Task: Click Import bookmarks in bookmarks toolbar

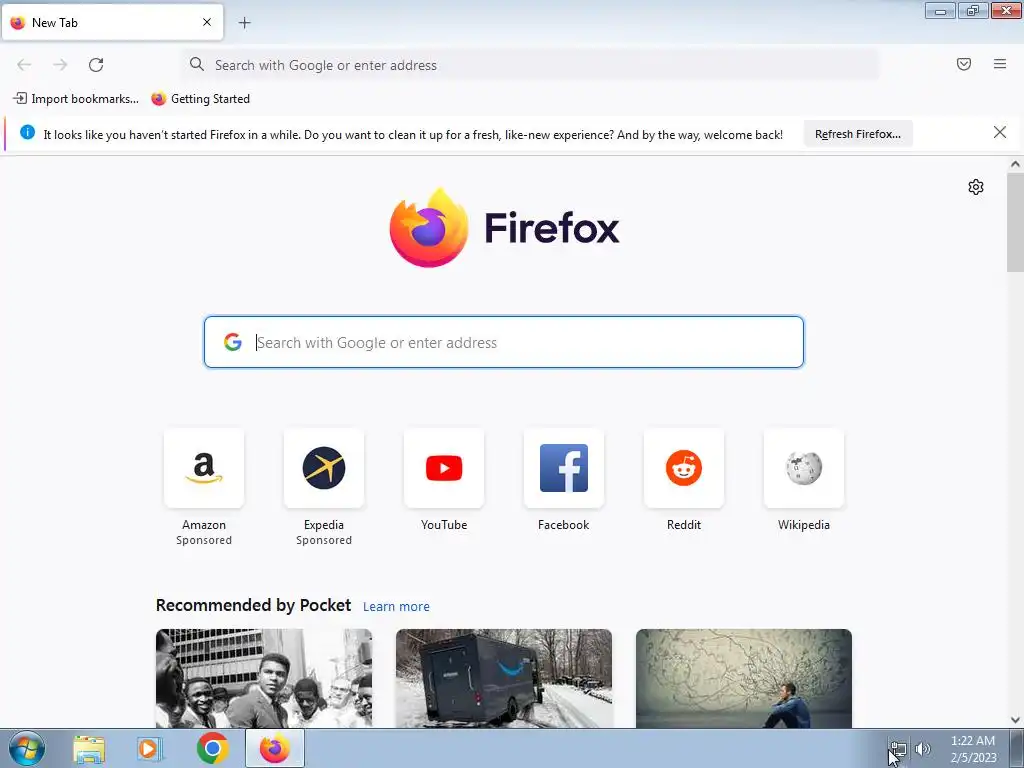Action: point(76,99)
